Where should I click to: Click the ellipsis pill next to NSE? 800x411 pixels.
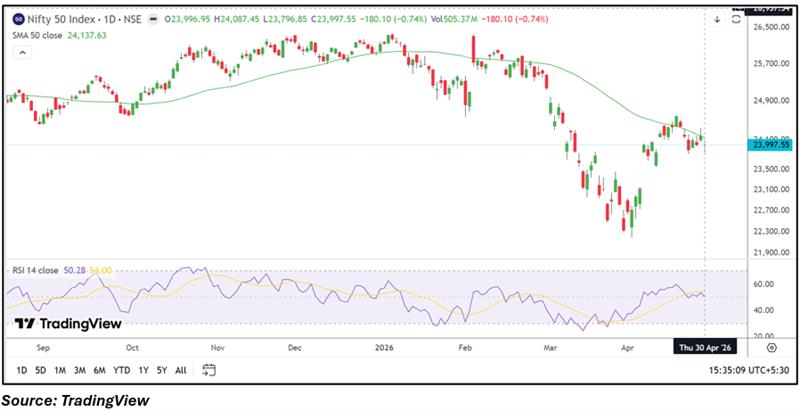[152, 19]
